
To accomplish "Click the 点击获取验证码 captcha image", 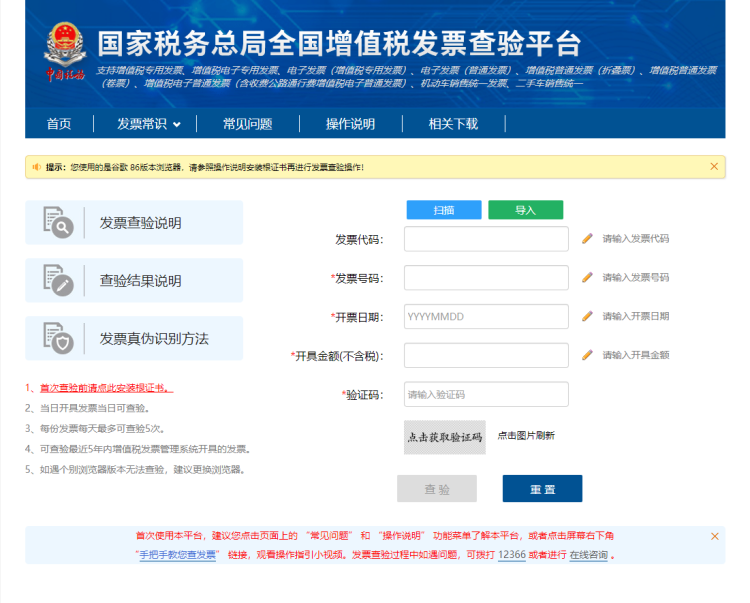I will (x=444, y=437).
